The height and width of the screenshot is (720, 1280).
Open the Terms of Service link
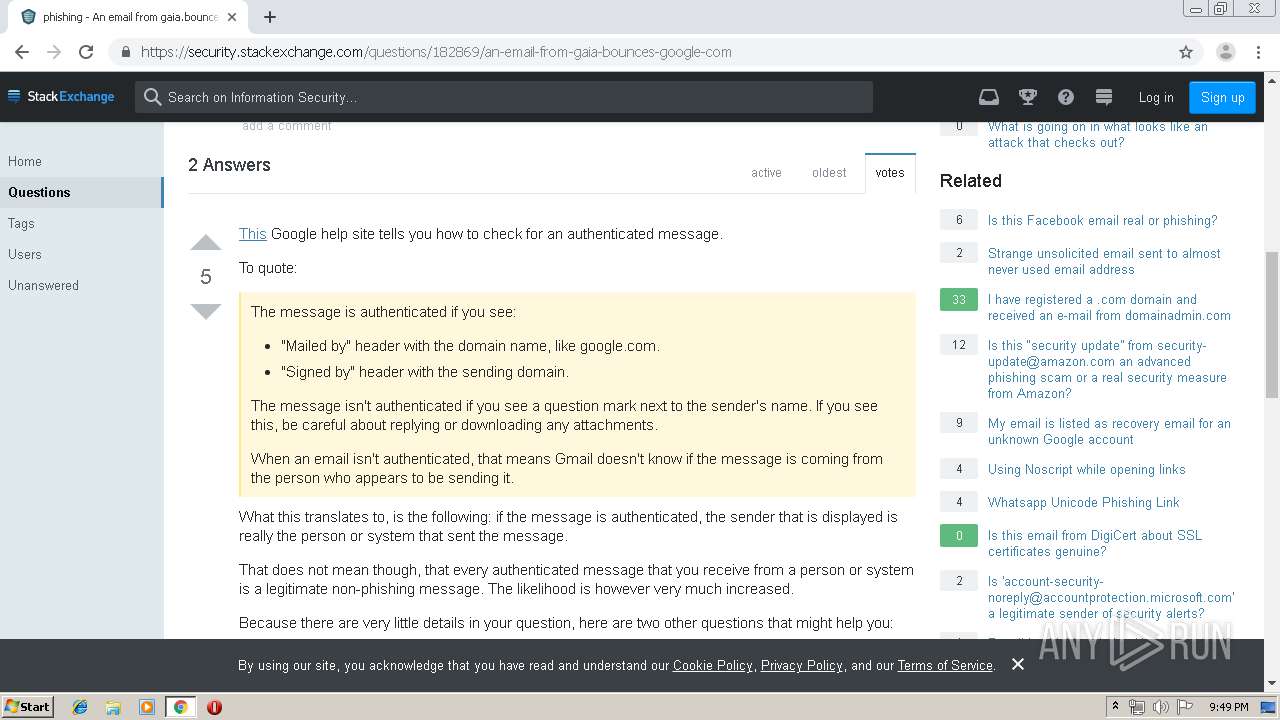click(x=945, y=665)
